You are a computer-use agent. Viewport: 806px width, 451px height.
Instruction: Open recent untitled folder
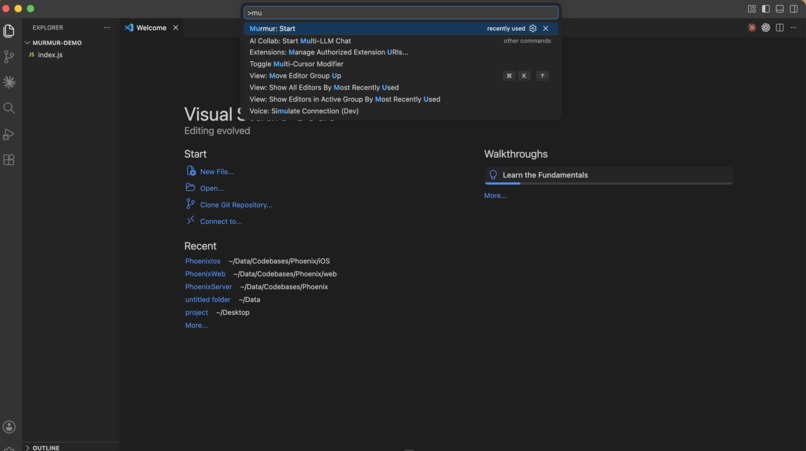[x=208, y=300]
